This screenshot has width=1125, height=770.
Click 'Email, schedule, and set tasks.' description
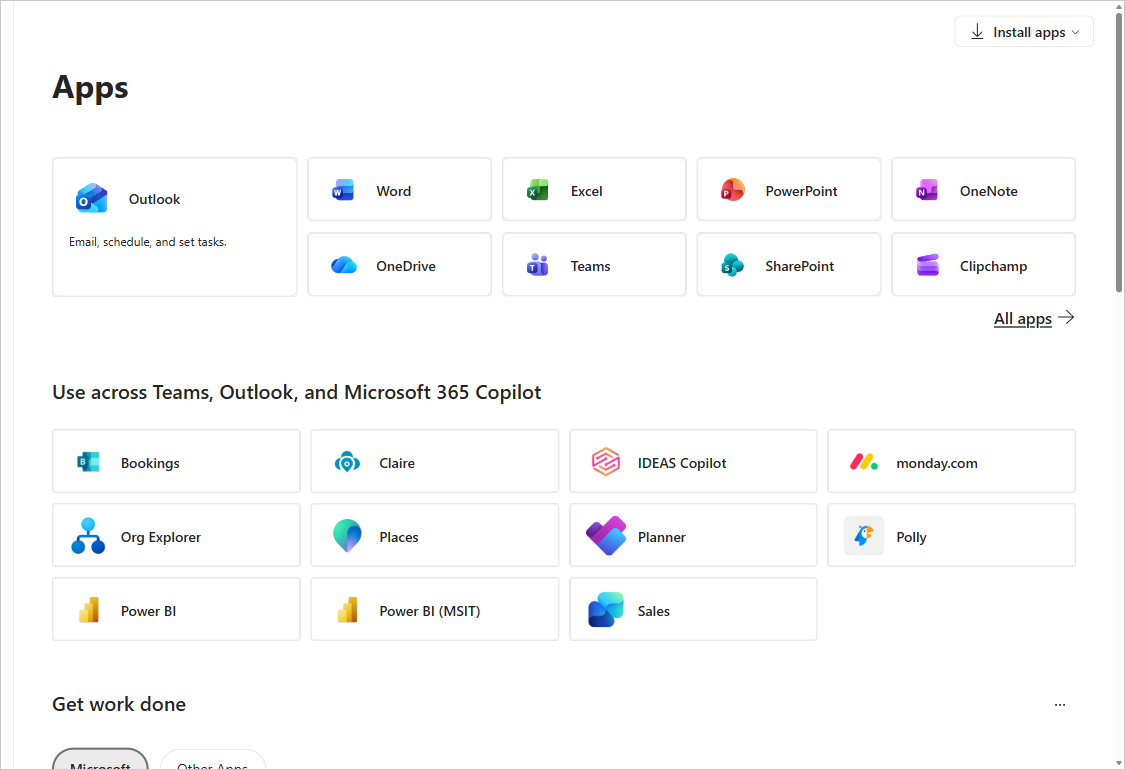coord(148,242)
